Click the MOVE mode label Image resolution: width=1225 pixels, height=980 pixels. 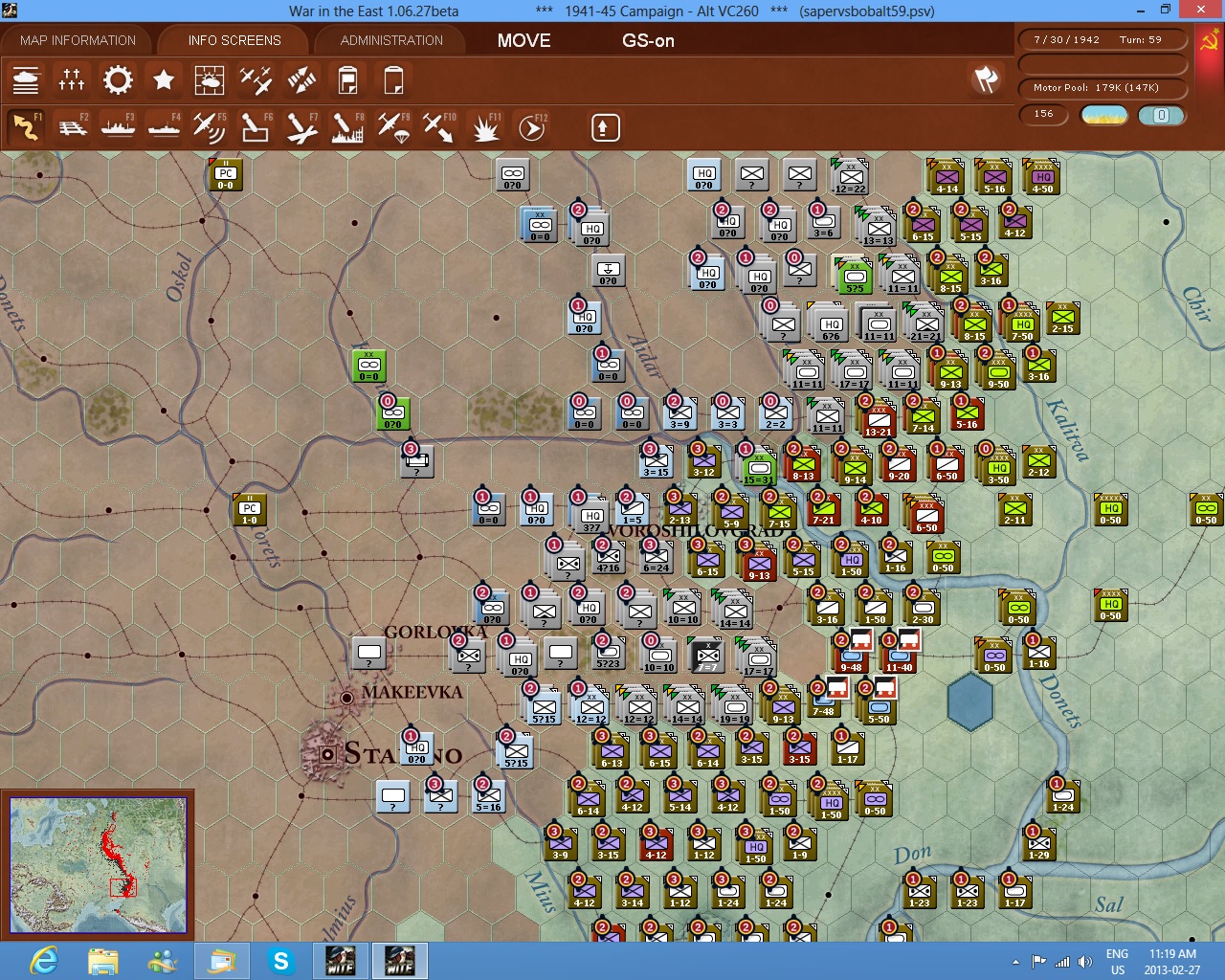pyautogui.click(x=523, y=40)
